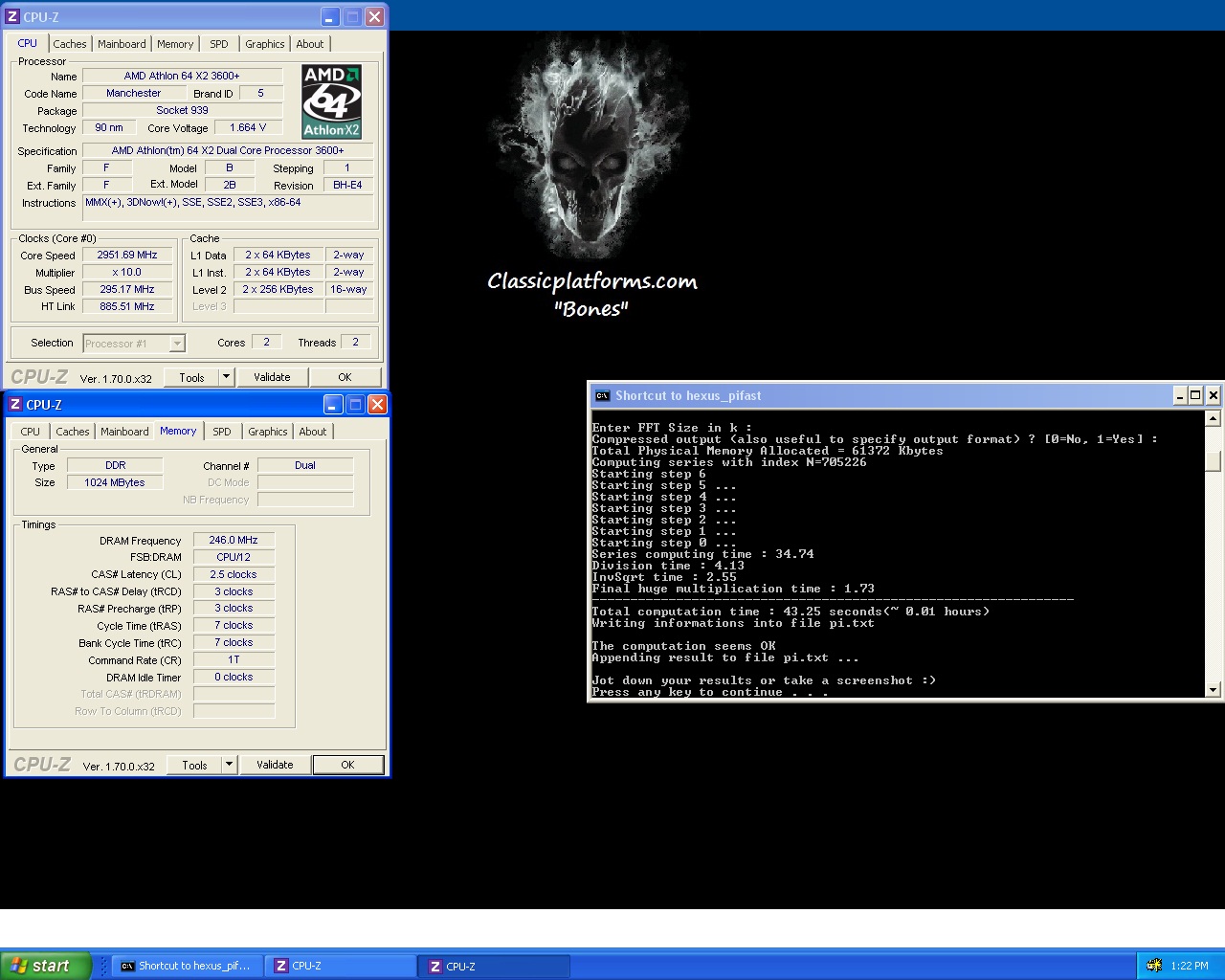Expand Tools dropdown arrow in top CPU-Z window
This screenshot has width=1225, height=980.
click(227, 377)
